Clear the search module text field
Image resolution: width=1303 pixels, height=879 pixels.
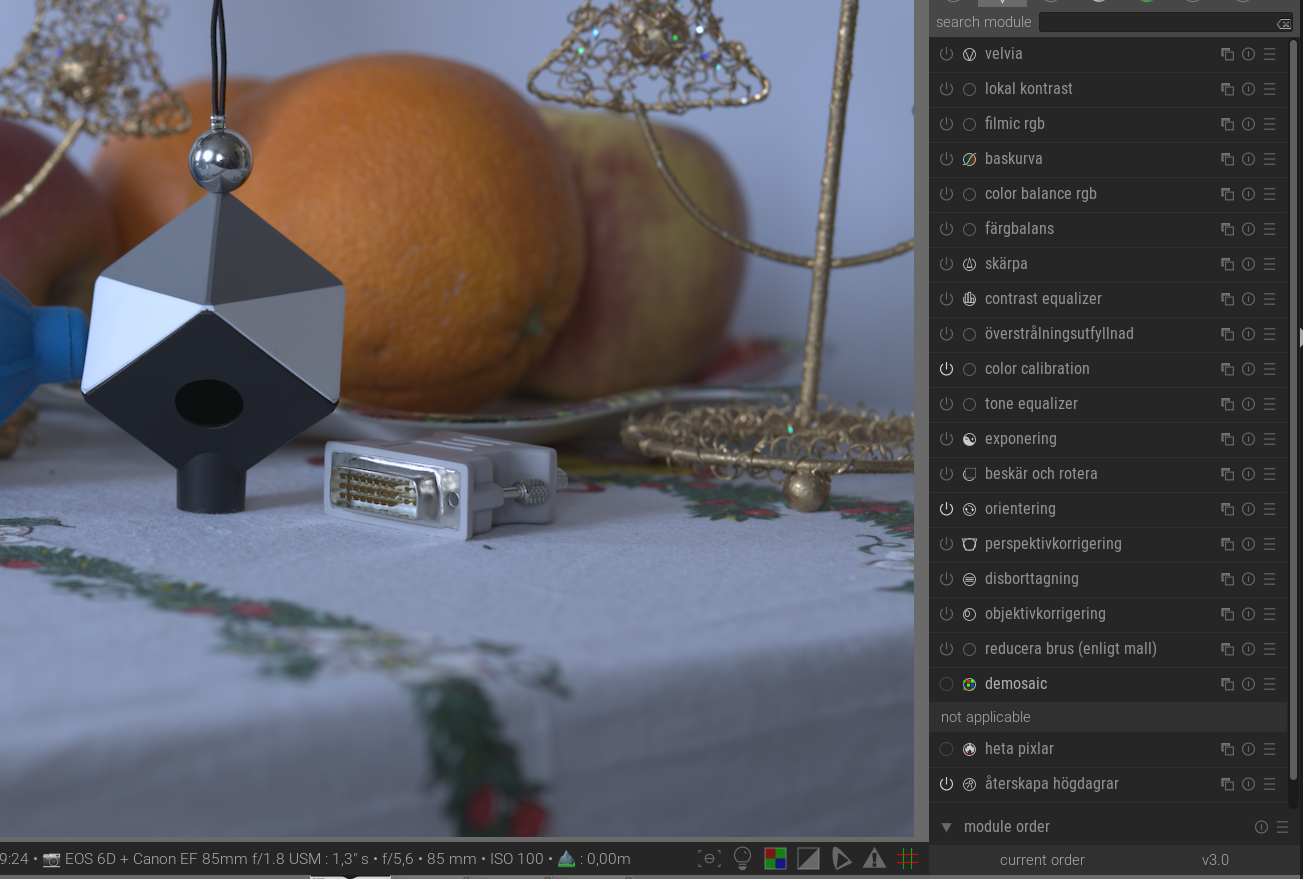point(1283,23)
